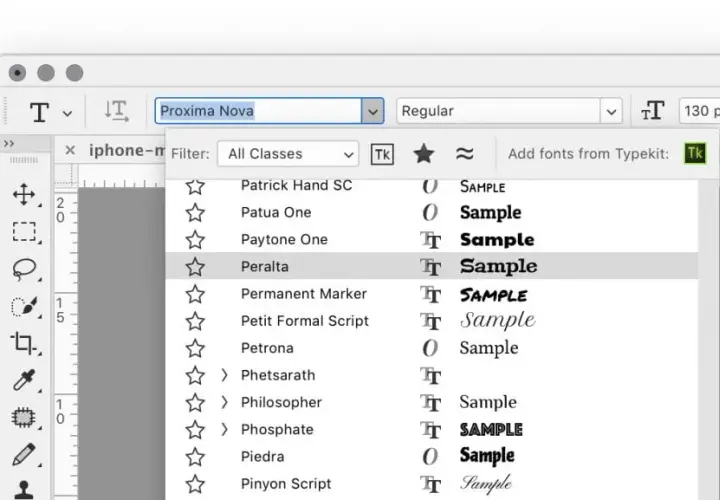
Task: Close the iphone document tab
Action: click(70, 150)
